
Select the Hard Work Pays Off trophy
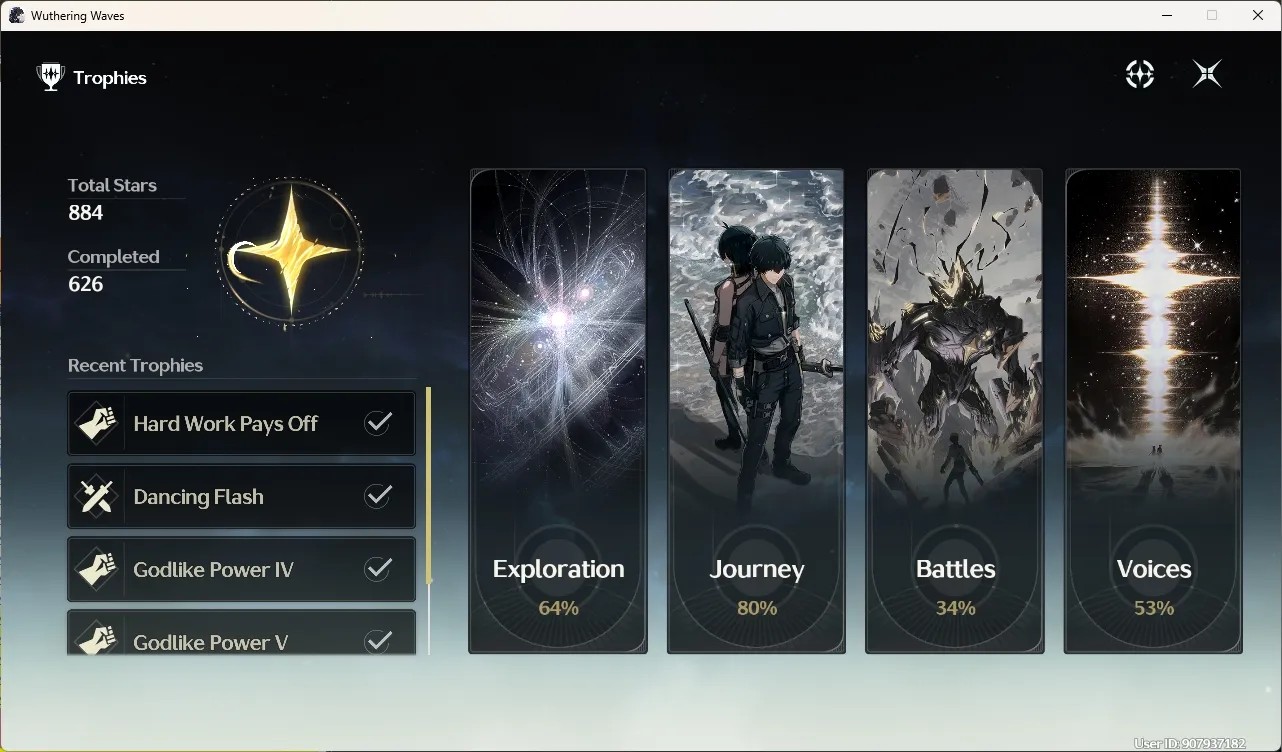pos(241,424)
